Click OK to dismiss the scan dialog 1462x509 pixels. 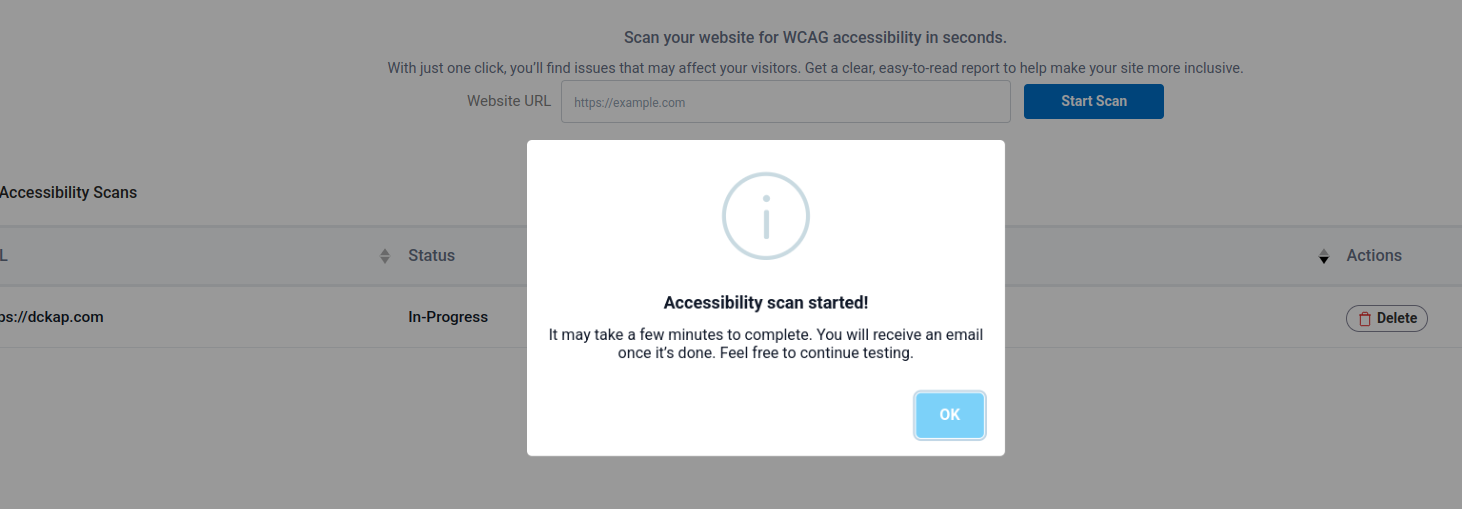click(x=949, y=415)
